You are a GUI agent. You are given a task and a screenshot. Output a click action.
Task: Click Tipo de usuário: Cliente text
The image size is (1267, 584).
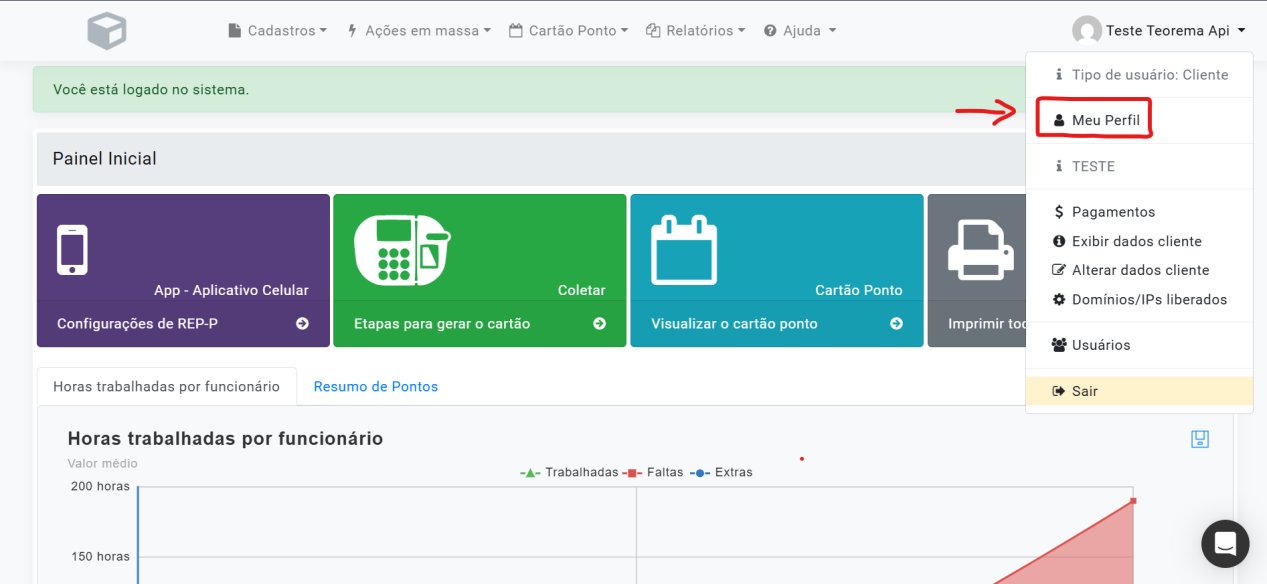tap(1150, 75)
